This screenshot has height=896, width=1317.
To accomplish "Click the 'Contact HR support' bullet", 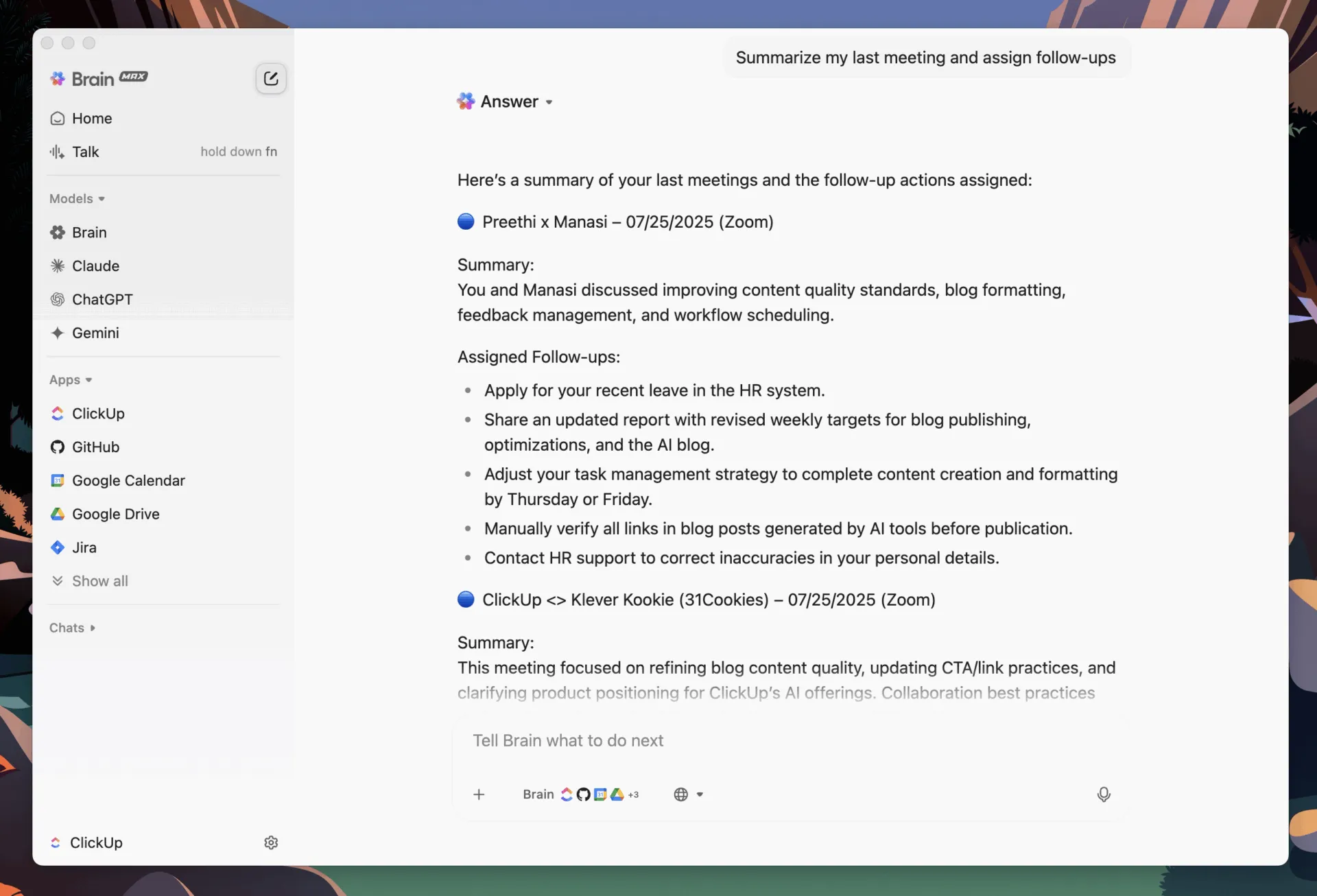I will [x=741, y=558].
